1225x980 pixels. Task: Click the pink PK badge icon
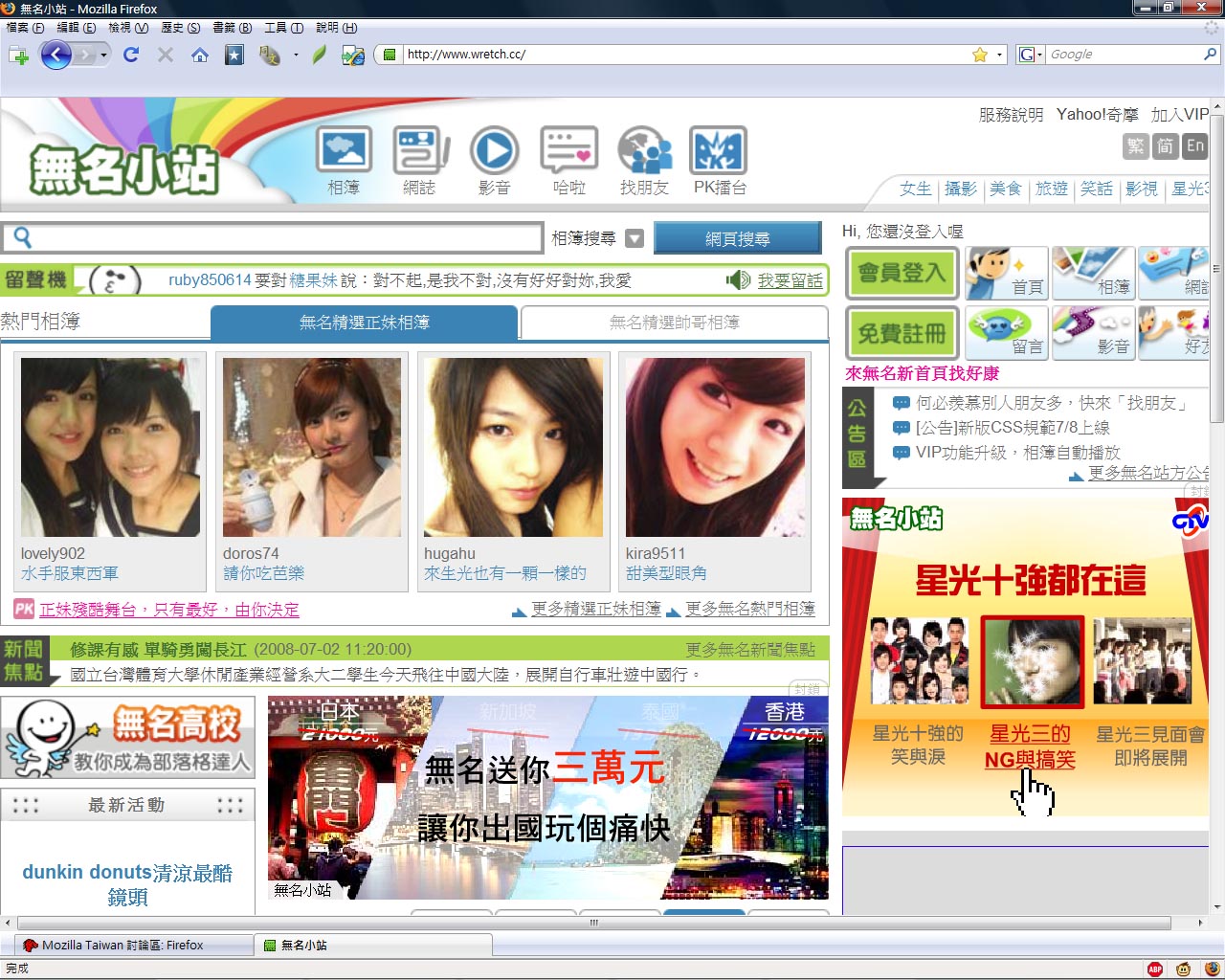point(24,609)
